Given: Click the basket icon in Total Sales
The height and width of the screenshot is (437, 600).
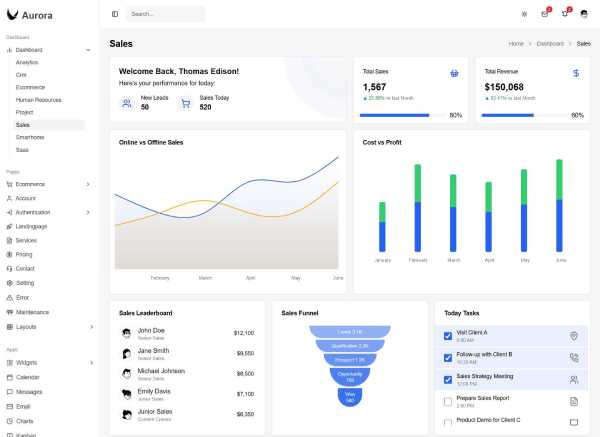Looking at the screenshot, I should (x=454, y=73).
